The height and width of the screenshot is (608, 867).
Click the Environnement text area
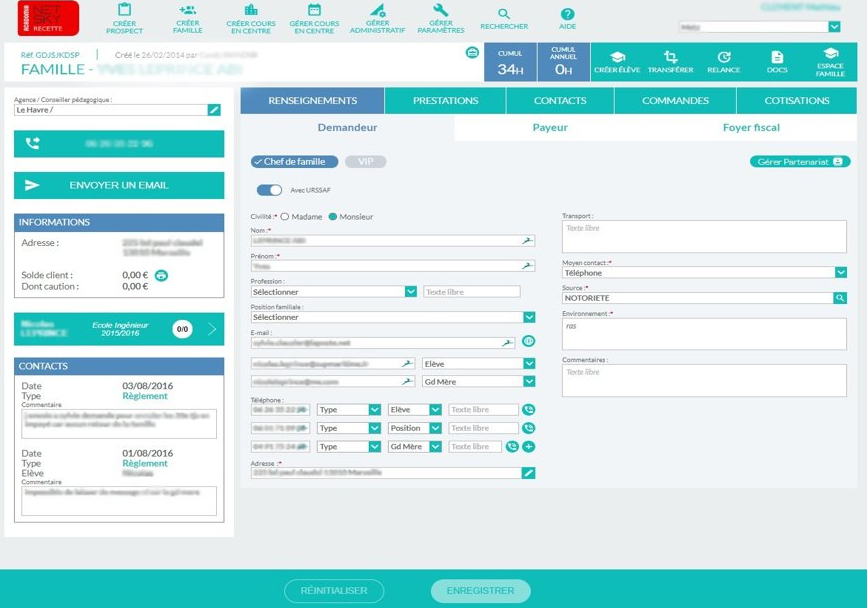pyautogui.click(x=704, y=334)
